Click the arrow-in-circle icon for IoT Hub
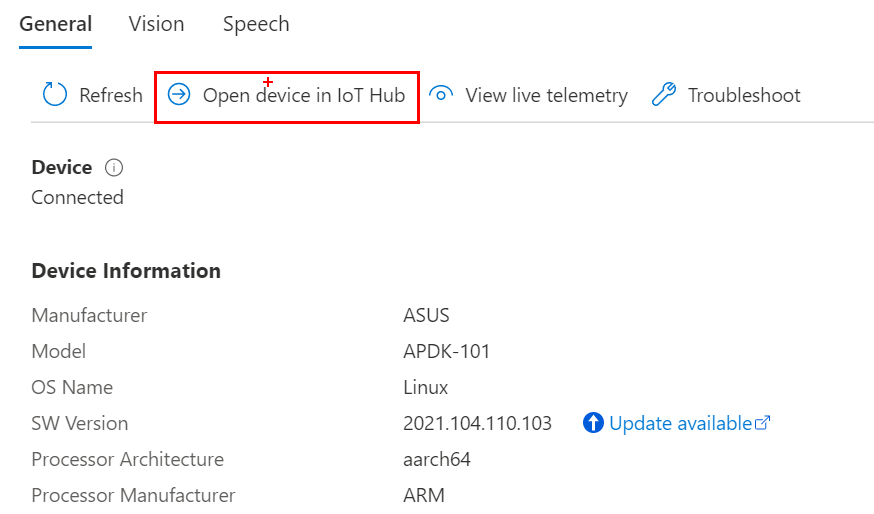Viewport: 874px width, 514px height. [179, 94]
